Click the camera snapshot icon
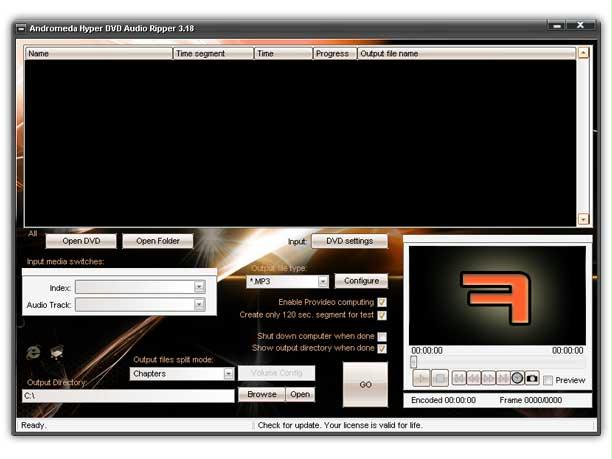Image resolution: width=612 pixels, height=459 pixels. [532, 378]
